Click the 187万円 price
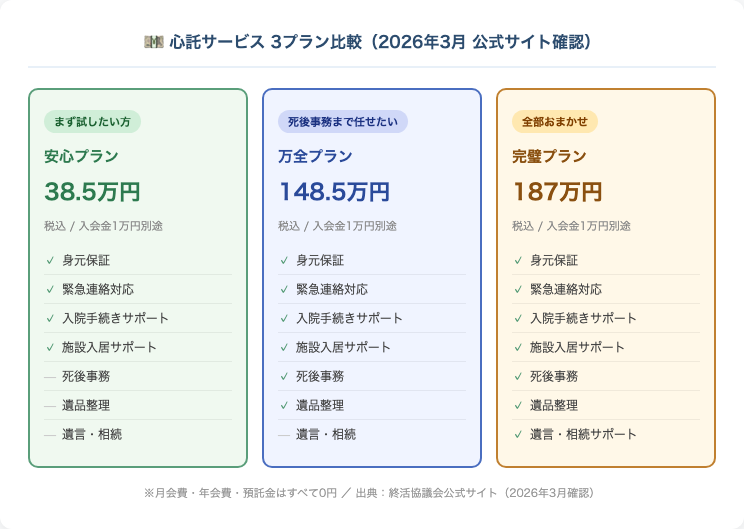The image size is (744, 529). [557, 192]
